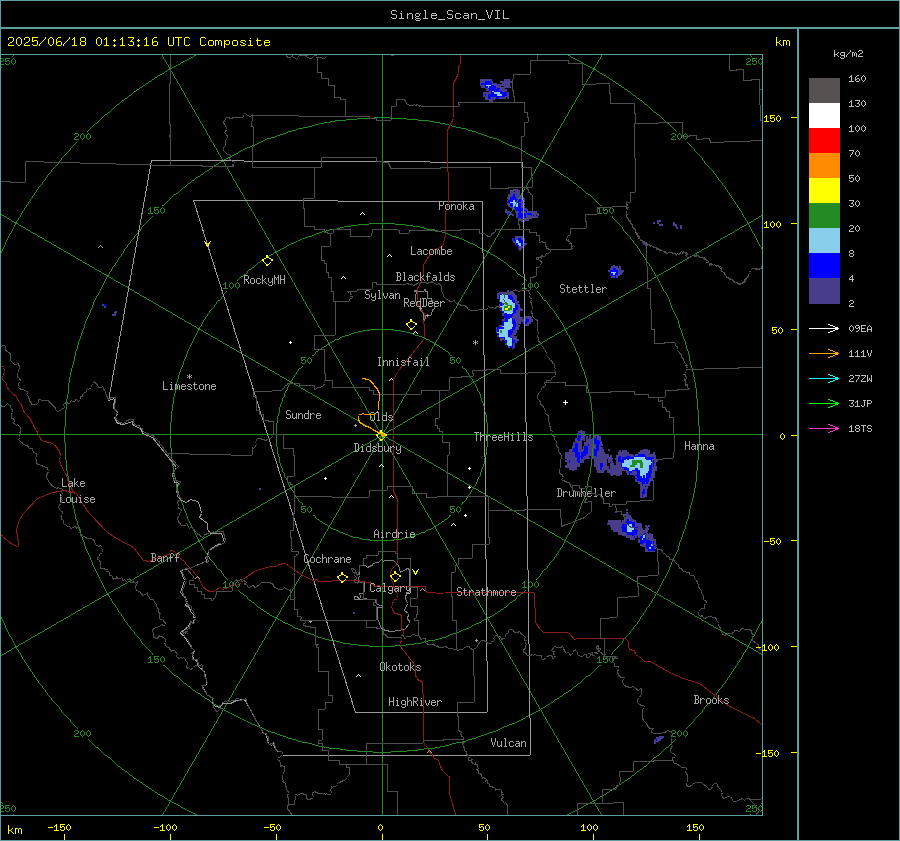900x841 pixels.
Task: Click the blue 4-8 legend swatch
Action: coord(824,266)
